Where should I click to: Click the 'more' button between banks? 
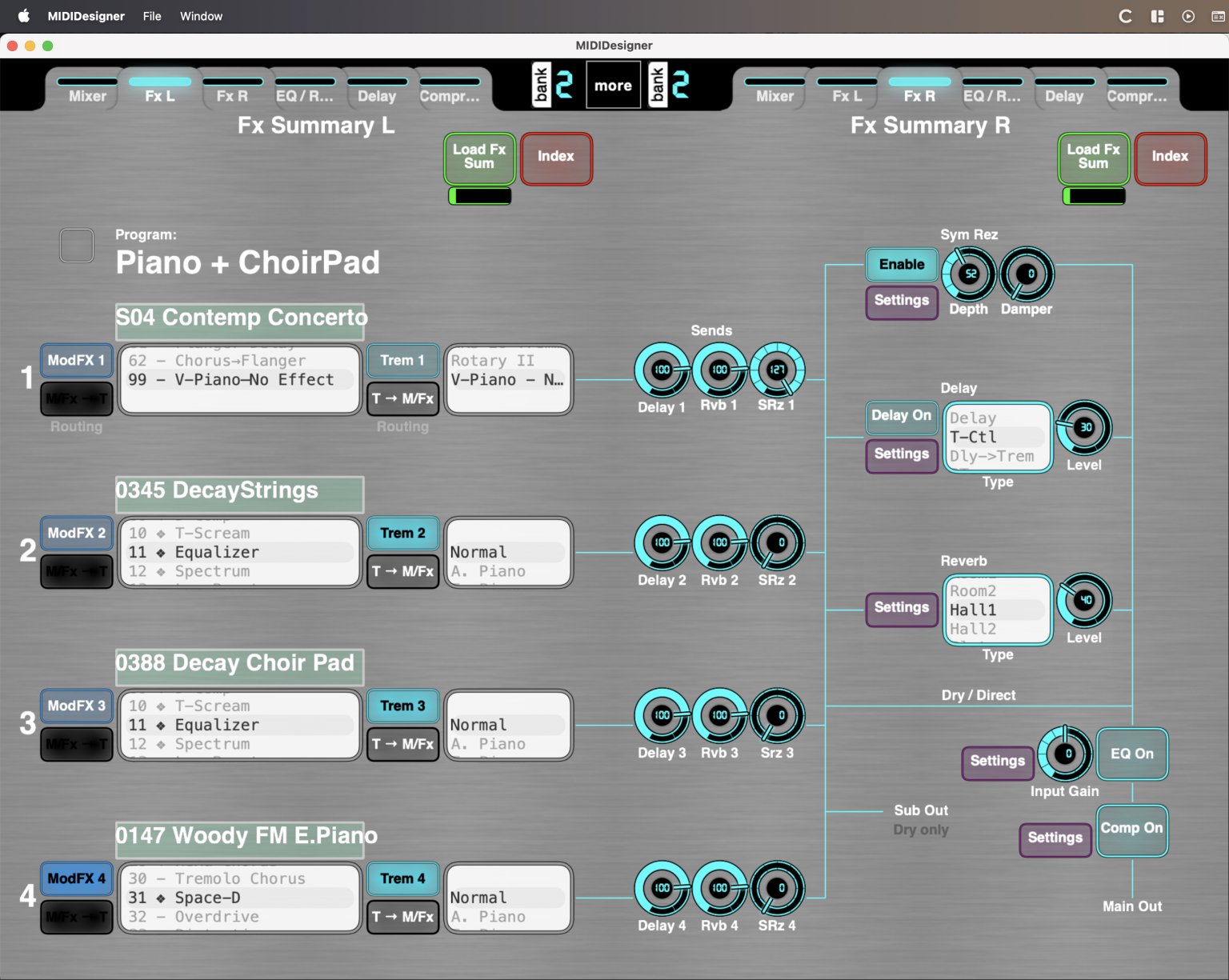[613, 85]
